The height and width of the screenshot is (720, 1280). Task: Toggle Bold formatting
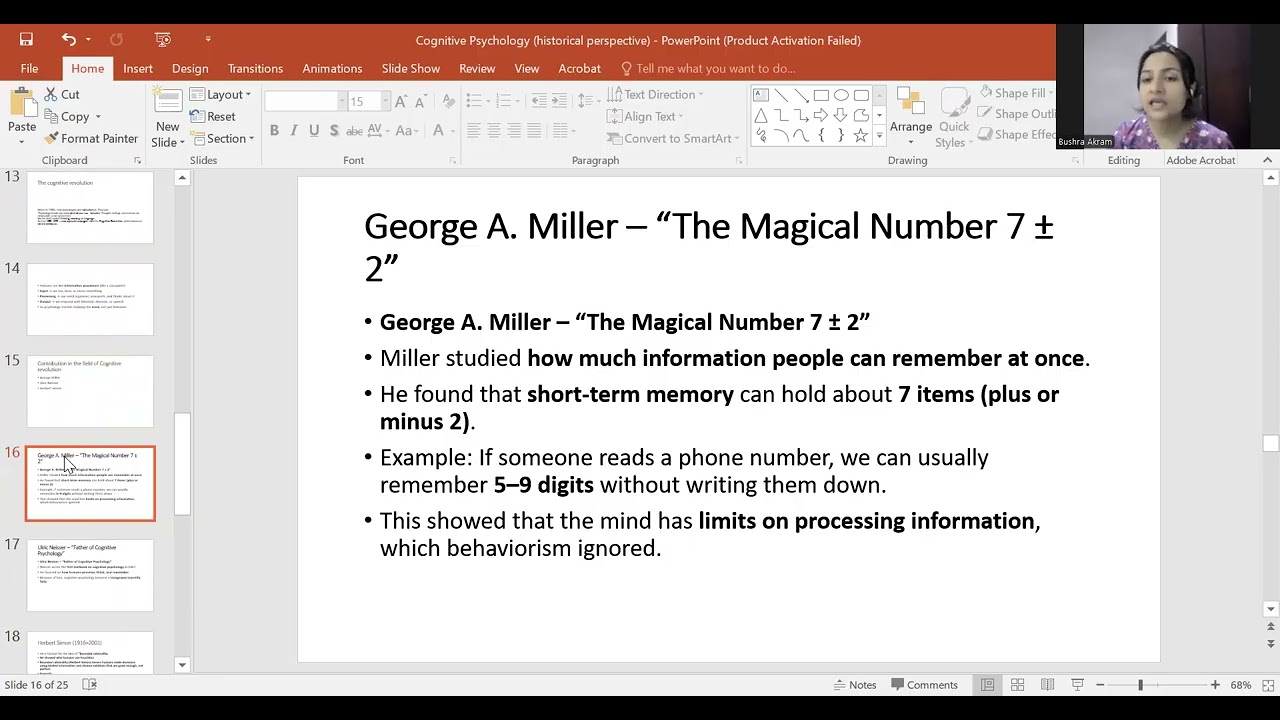tap(274, 130)
